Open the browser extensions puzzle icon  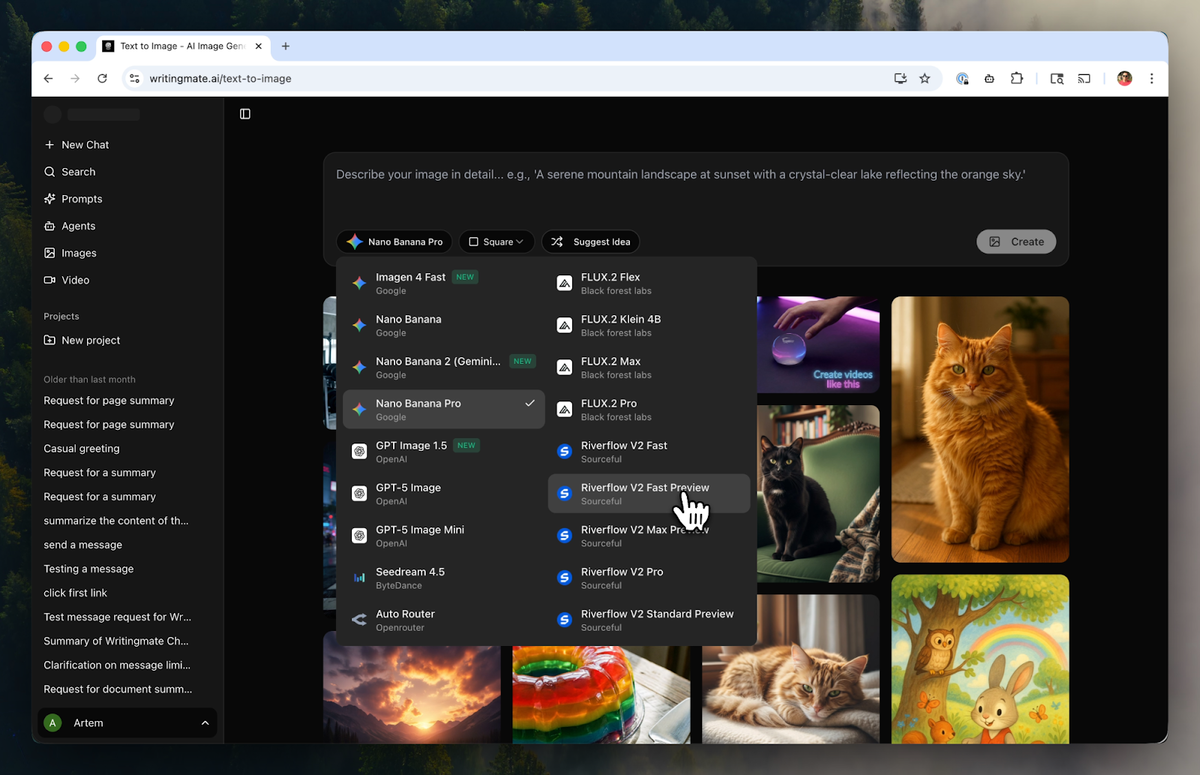pyautogui.click(x=1017, y=78)
